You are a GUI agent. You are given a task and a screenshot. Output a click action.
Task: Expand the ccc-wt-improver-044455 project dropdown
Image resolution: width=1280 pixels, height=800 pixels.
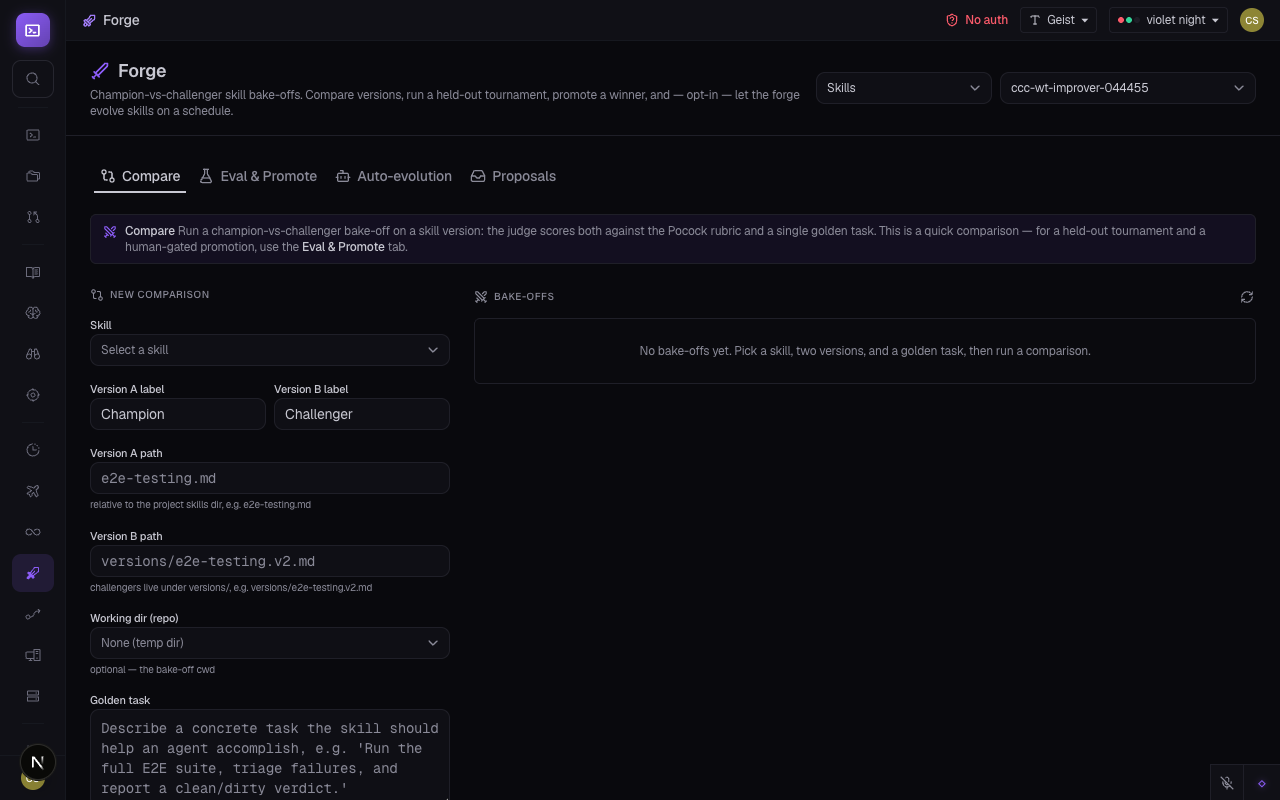(1128, 88)
